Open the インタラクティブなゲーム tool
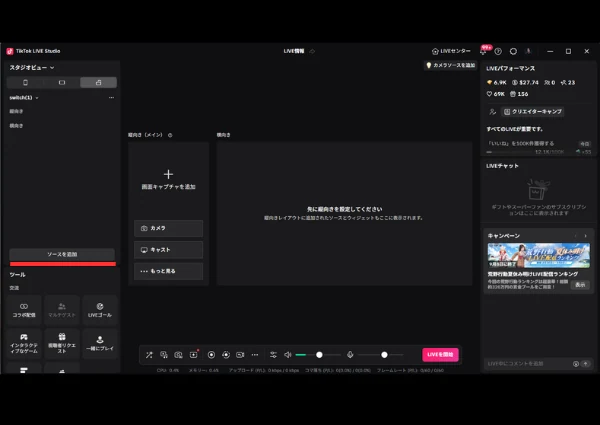 (x=24, y=343)
